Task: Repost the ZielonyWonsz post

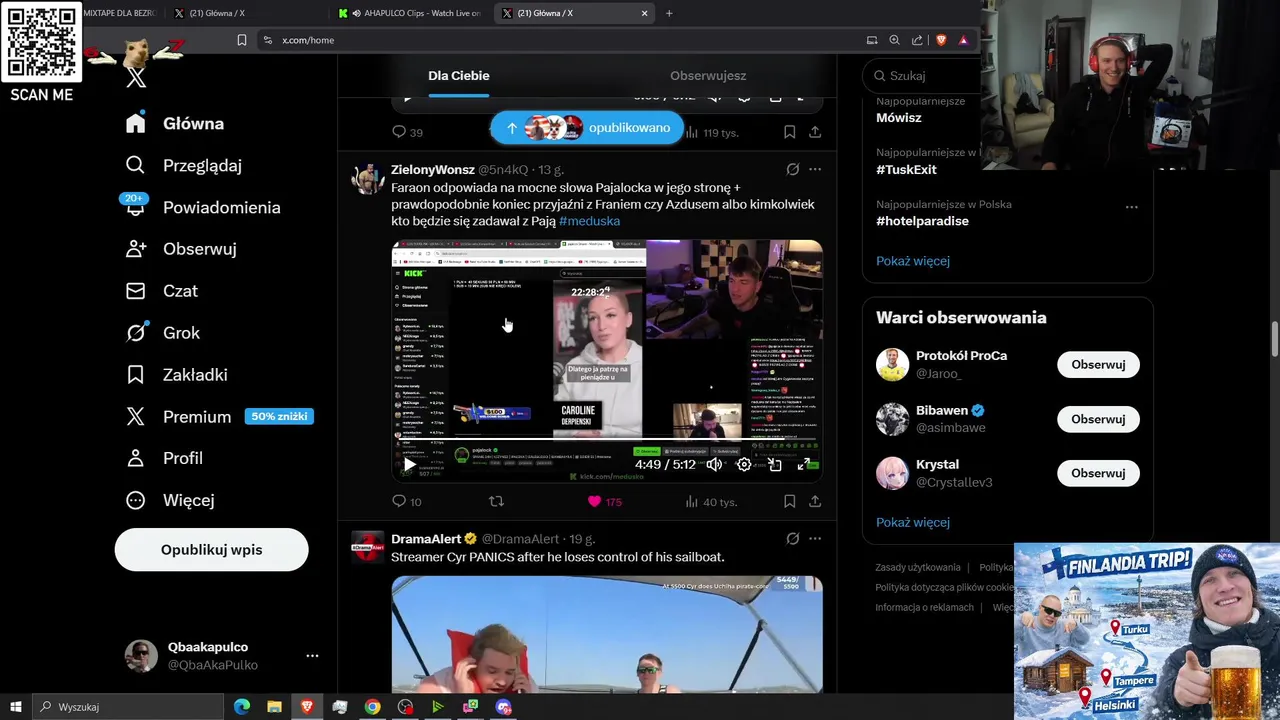Action: click(x=496, y=502)
